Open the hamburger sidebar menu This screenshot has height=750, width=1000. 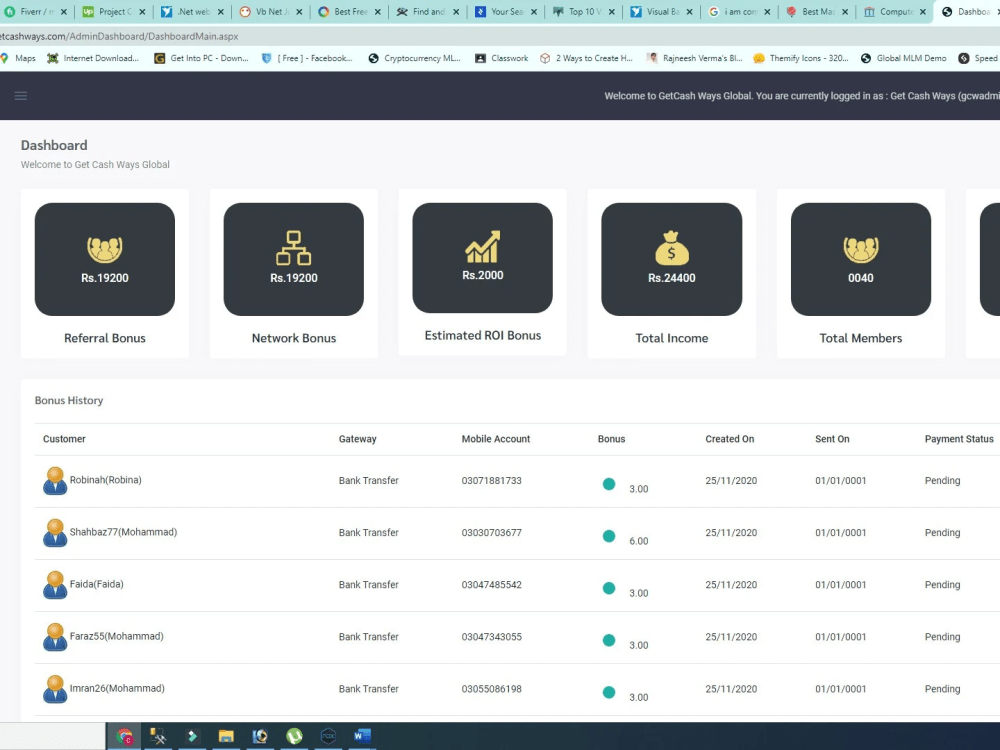20,96
